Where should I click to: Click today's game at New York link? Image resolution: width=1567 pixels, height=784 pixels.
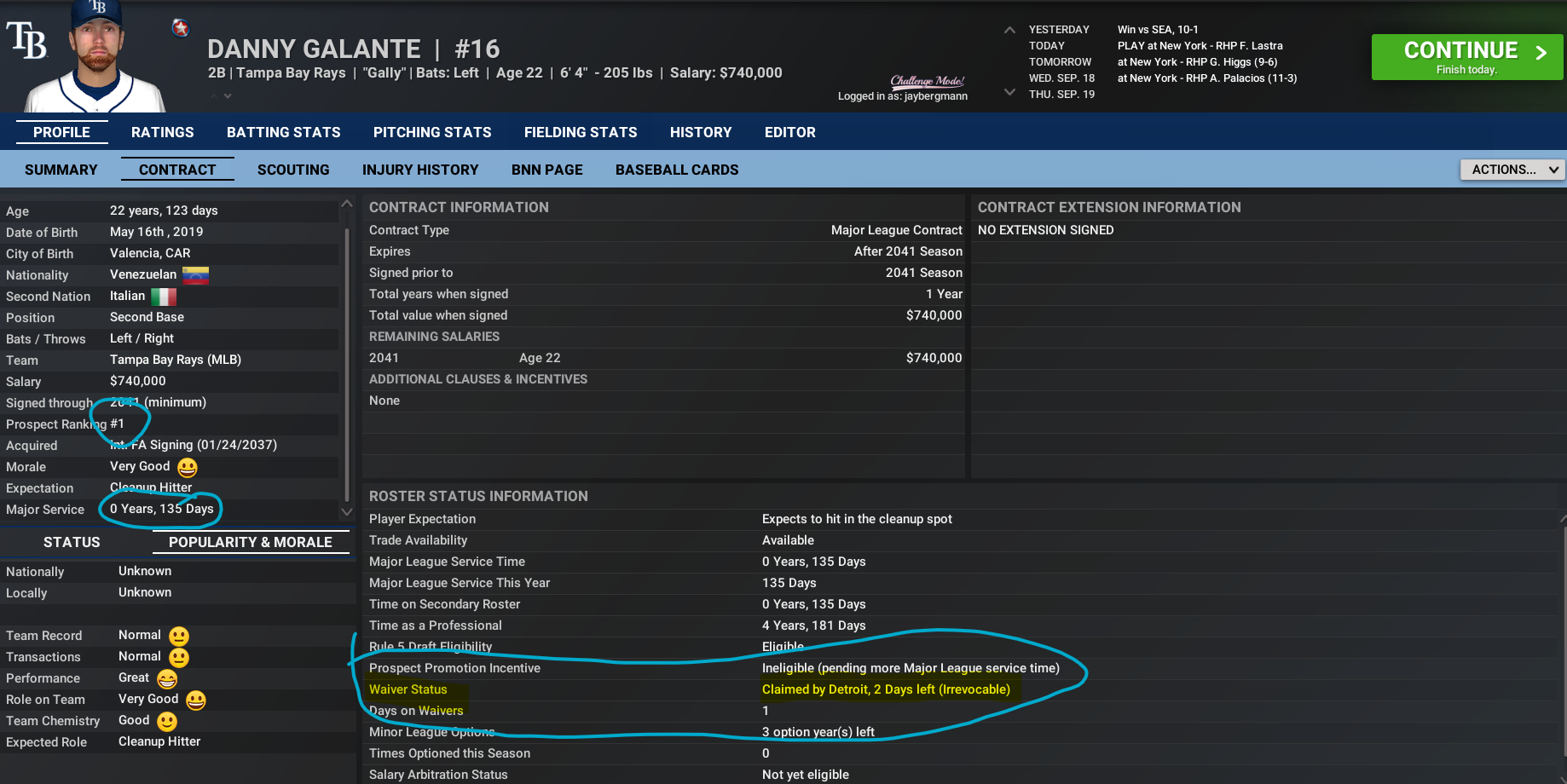pos(1200,46)
